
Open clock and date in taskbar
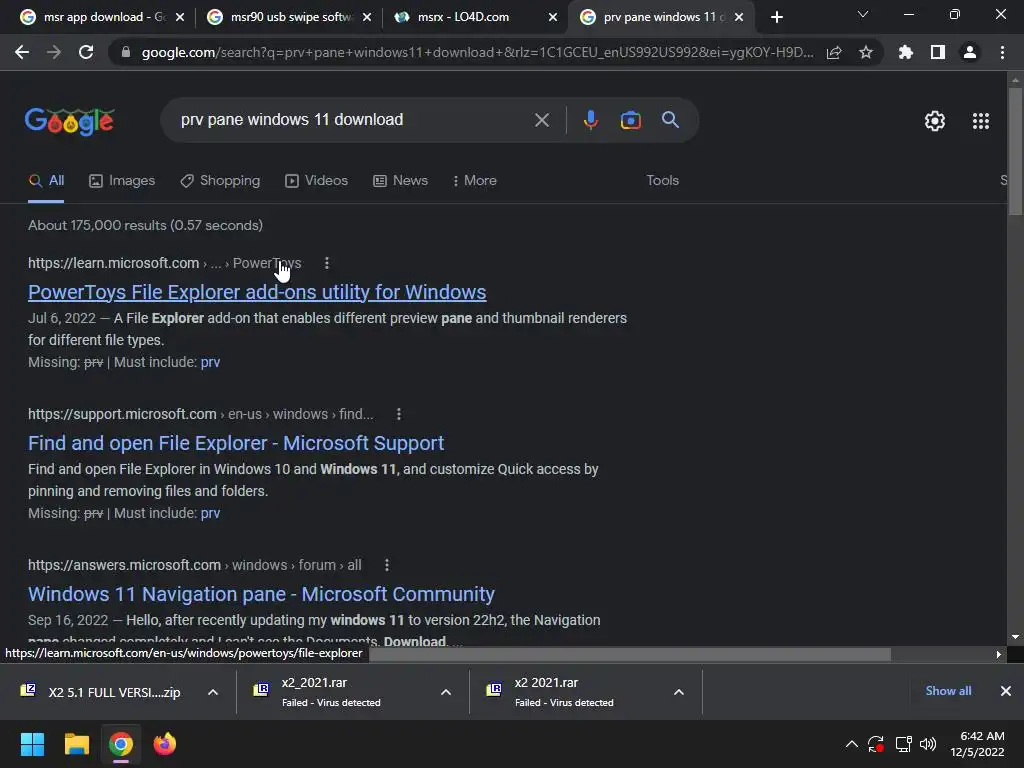tap(977, 744)
